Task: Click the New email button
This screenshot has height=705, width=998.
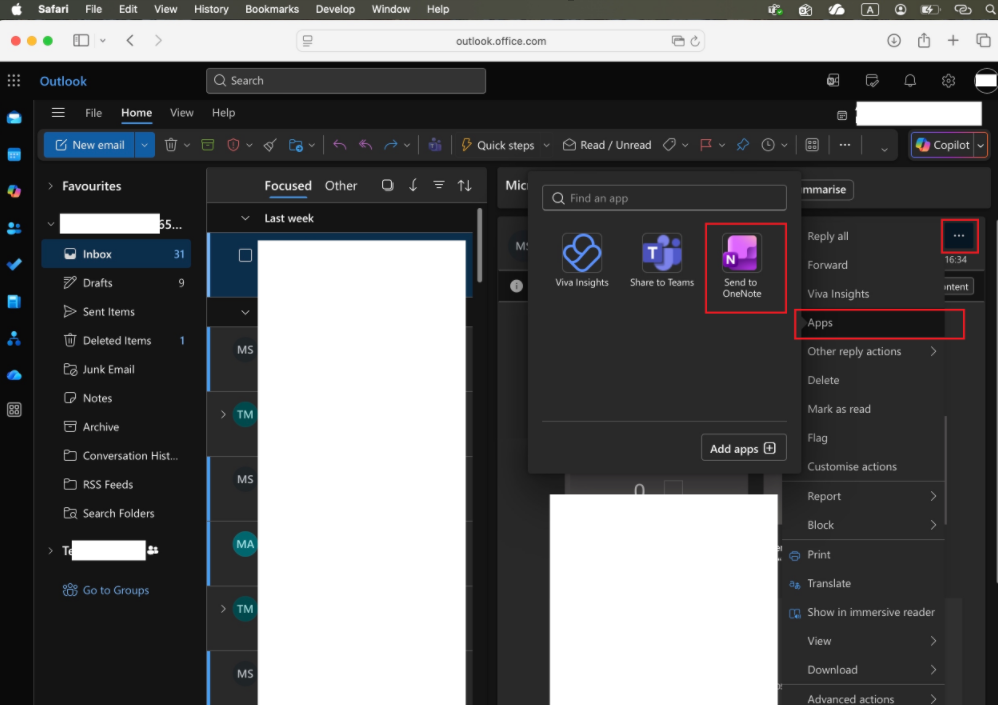Action: click(90, 145)
